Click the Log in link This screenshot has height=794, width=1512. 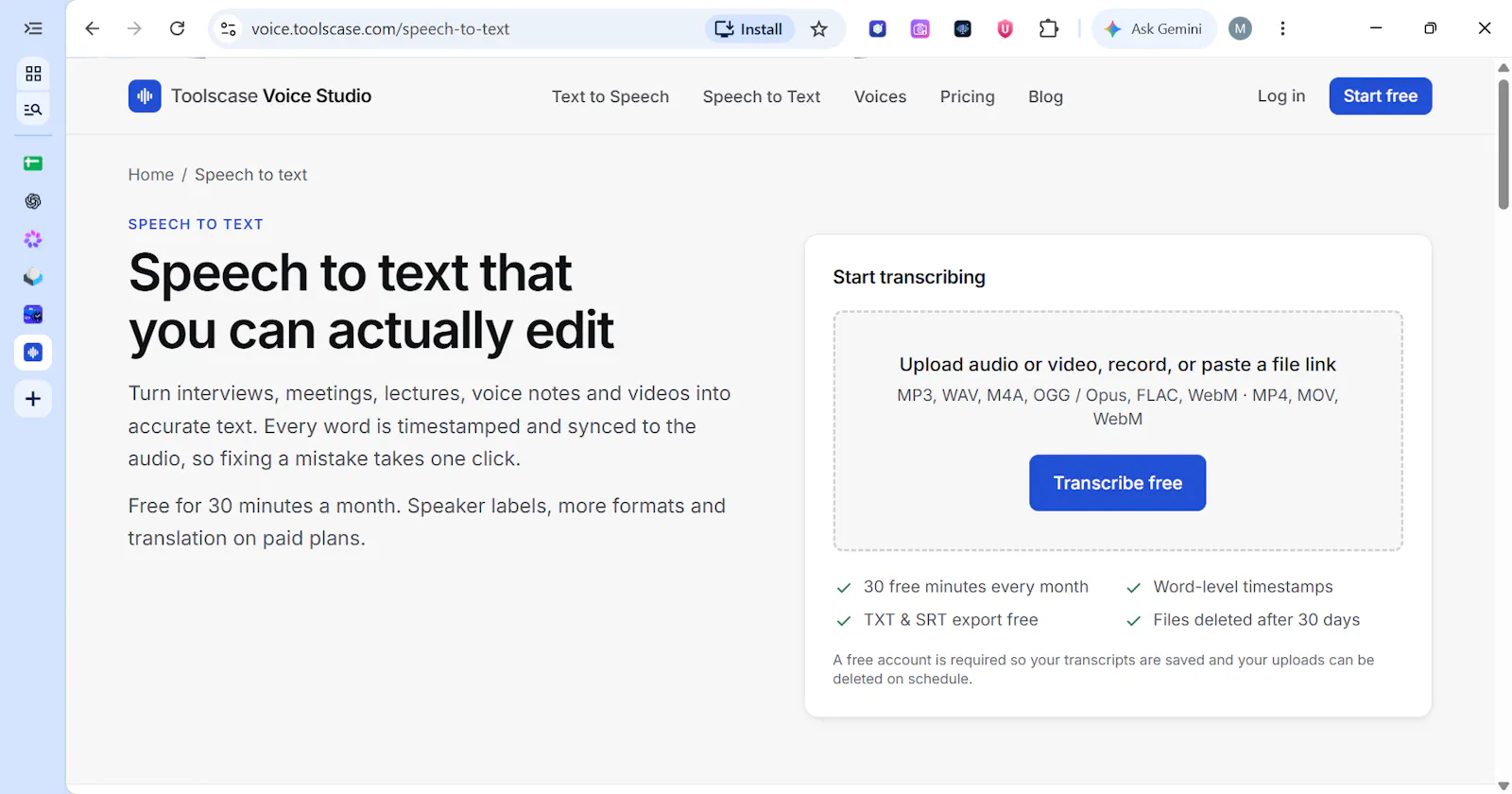[1280, 95]
